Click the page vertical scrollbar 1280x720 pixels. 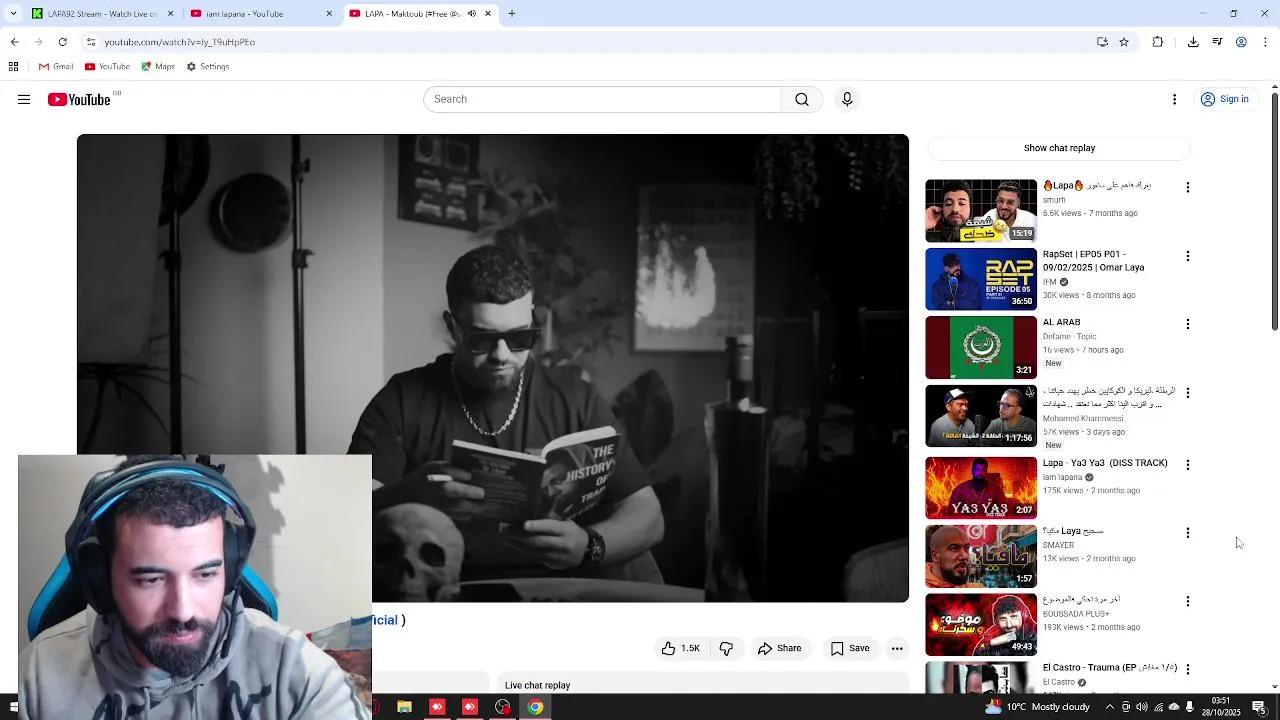tap(1274, 210)
